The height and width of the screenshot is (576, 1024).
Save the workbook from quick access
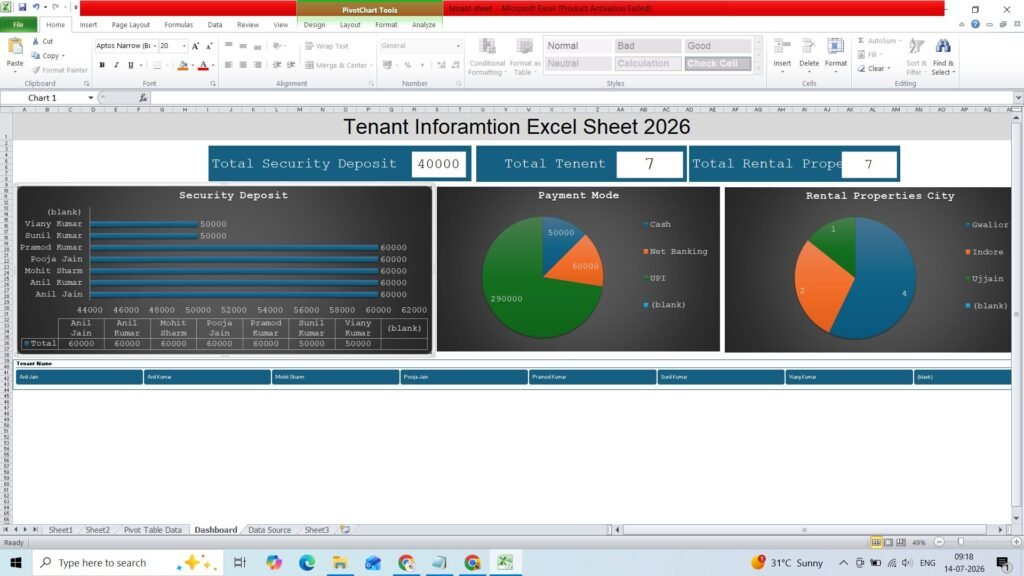pyautogui.click(x=22, y=7)
